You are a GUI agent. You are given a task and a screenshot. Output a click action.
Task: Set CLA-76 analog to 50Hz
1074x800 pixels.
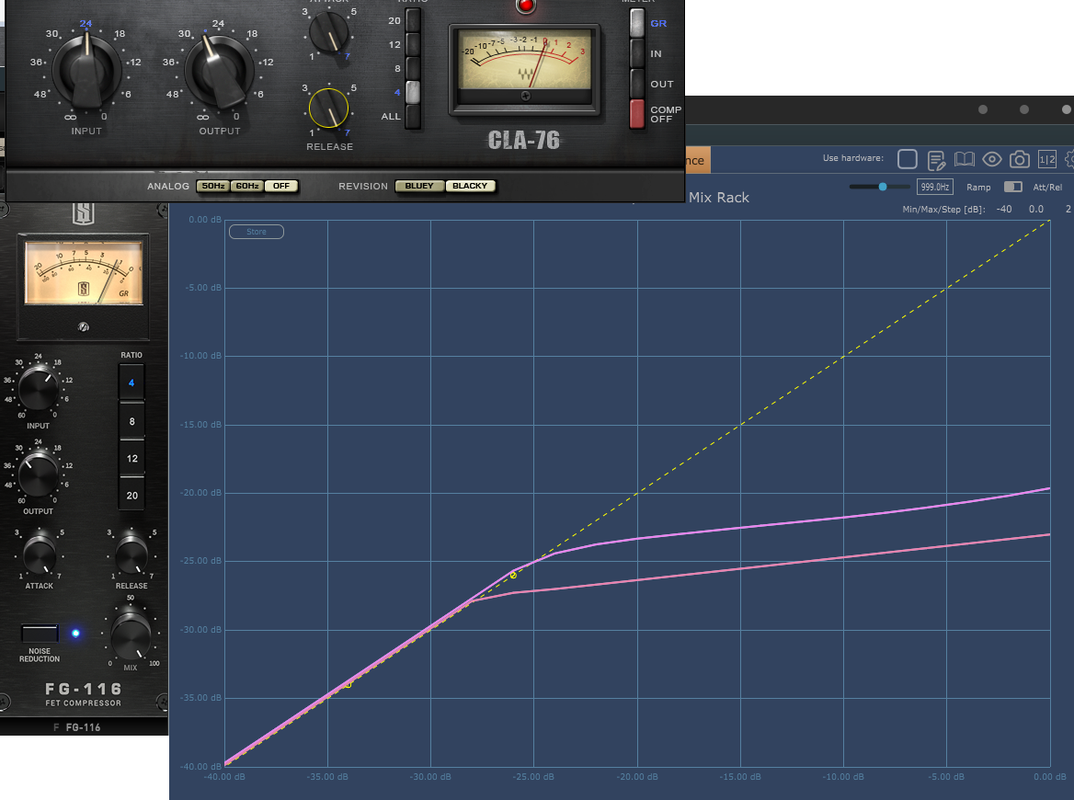coord(213,186)
